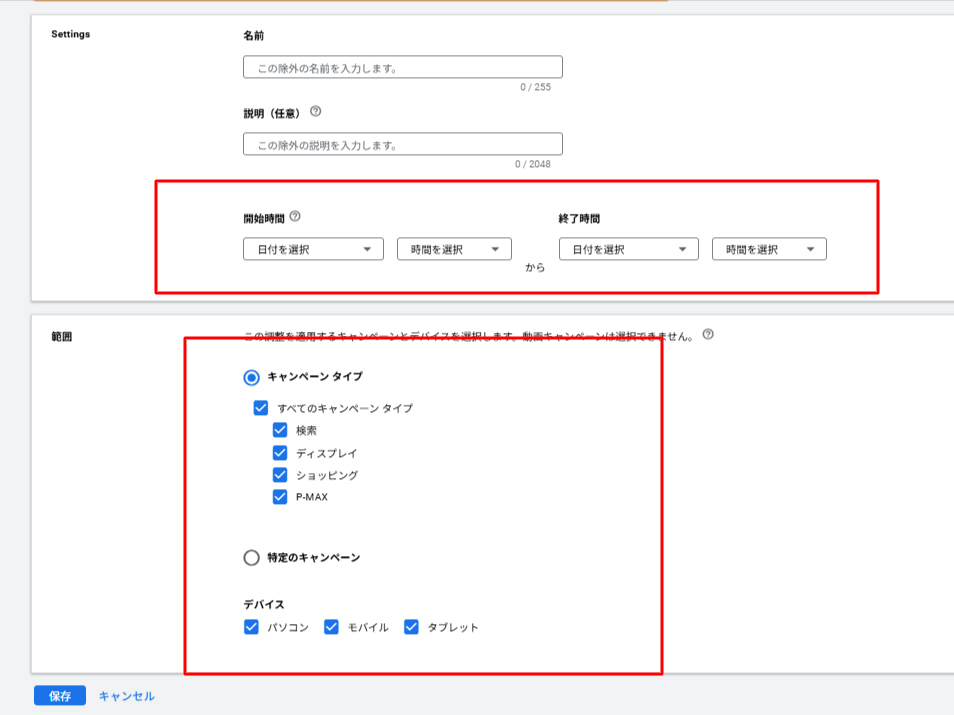
Task: Select the キャンペーン タイプ radio button
Action: tap(252, 377)
